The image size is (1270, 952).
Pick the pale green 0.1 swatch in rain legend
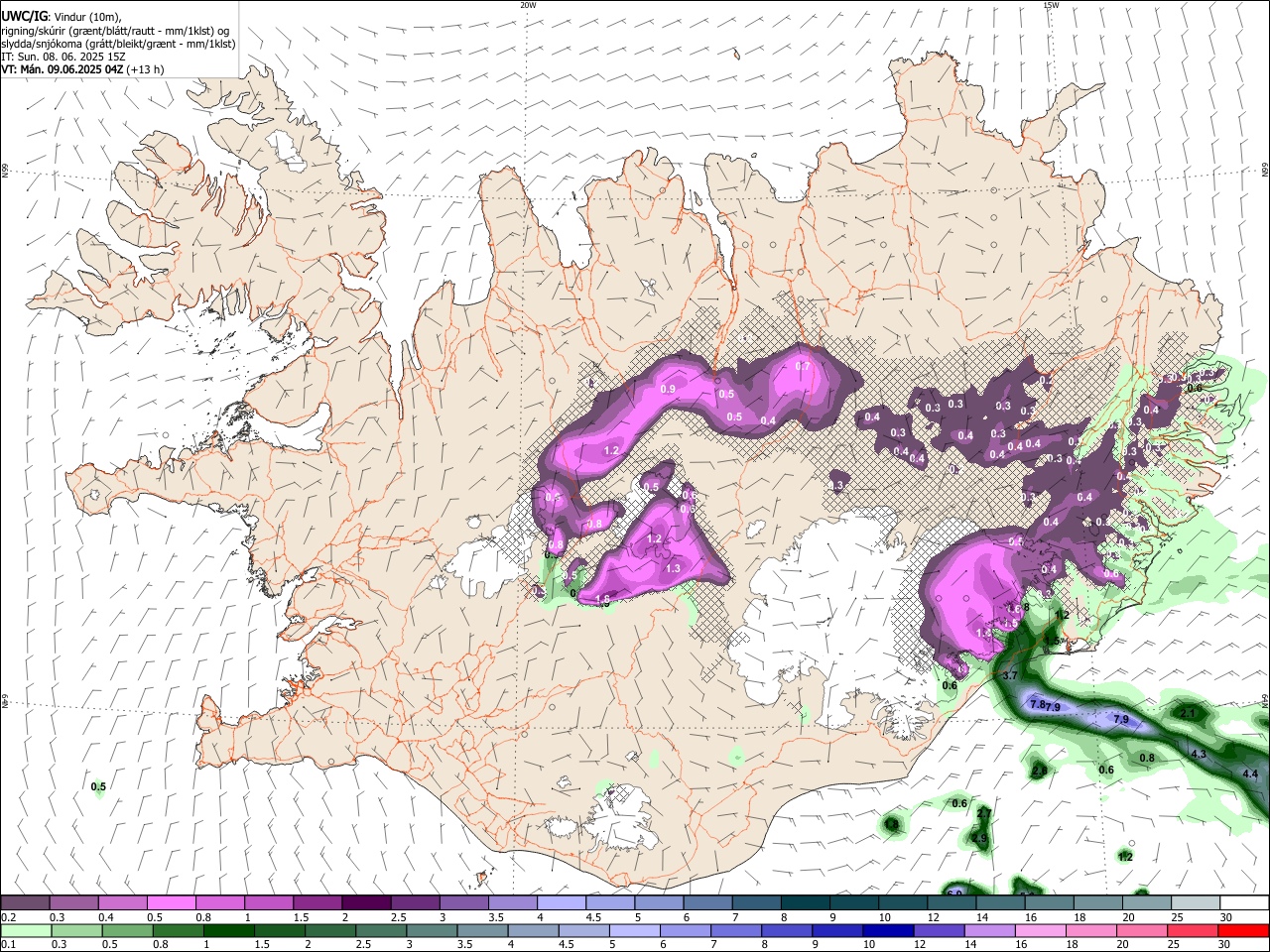26,930
